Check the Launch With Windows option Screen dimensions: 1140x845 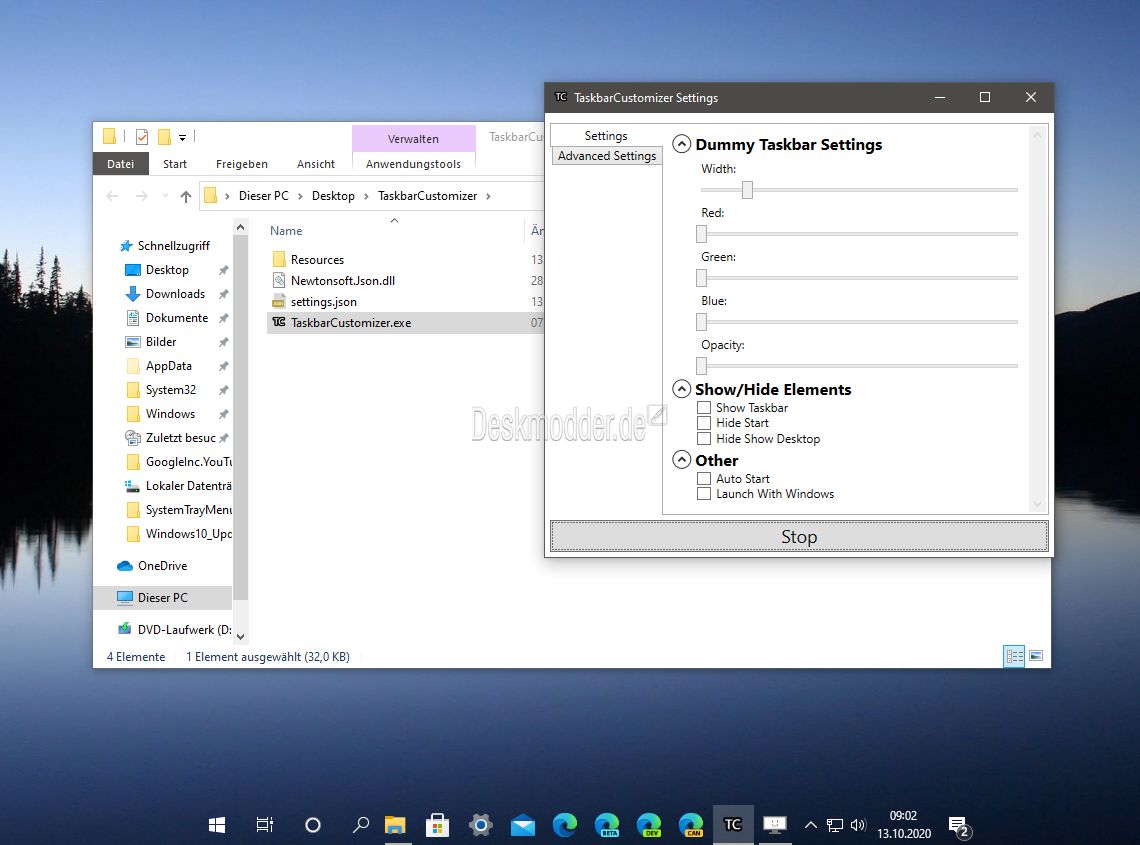704,494
